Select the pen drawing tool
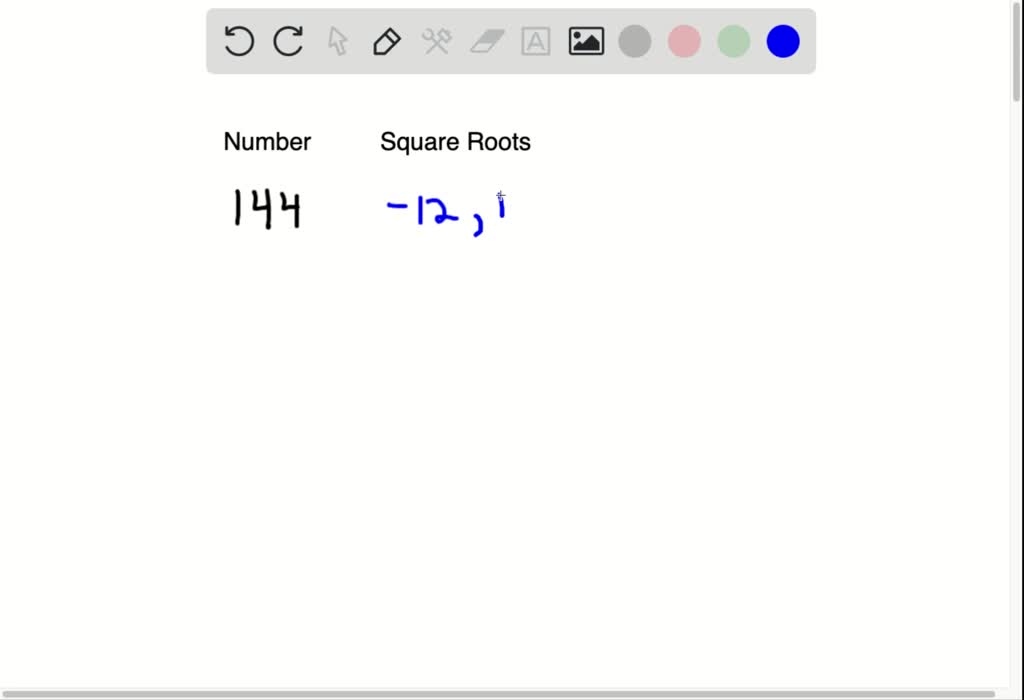 coord(386,41)
